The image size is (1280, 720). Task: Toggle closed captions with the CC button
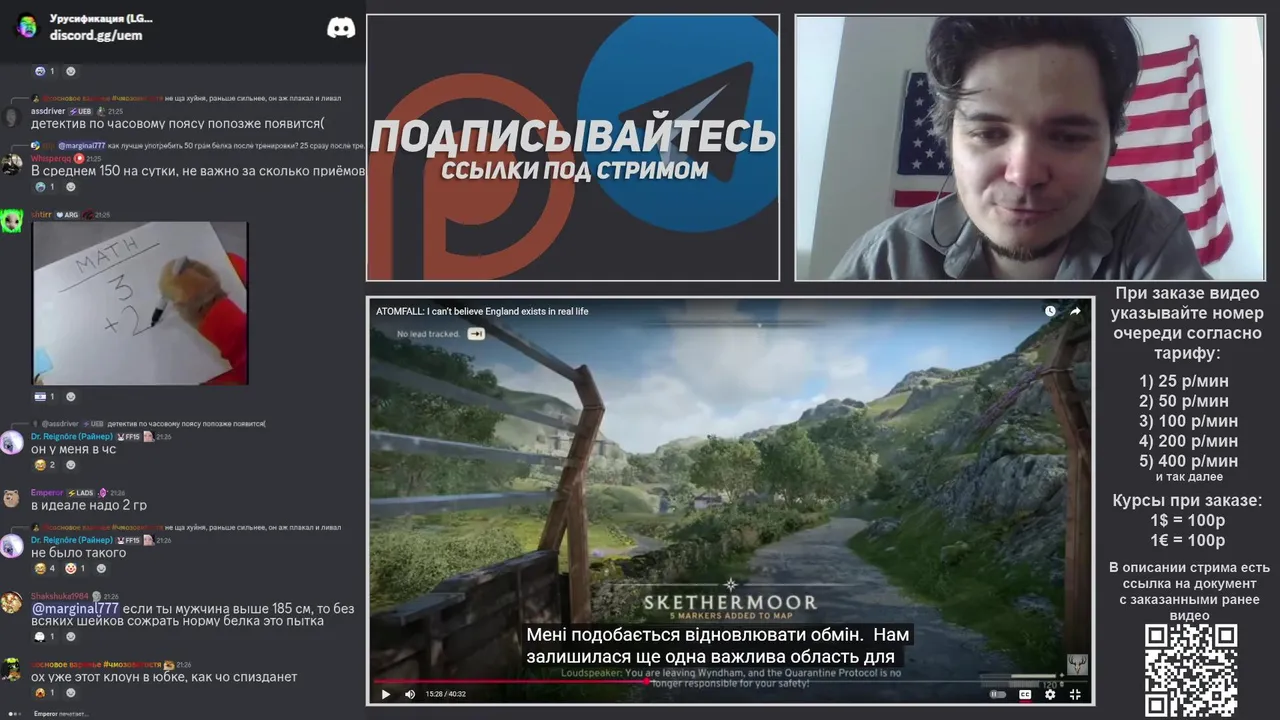point(1025,694)
